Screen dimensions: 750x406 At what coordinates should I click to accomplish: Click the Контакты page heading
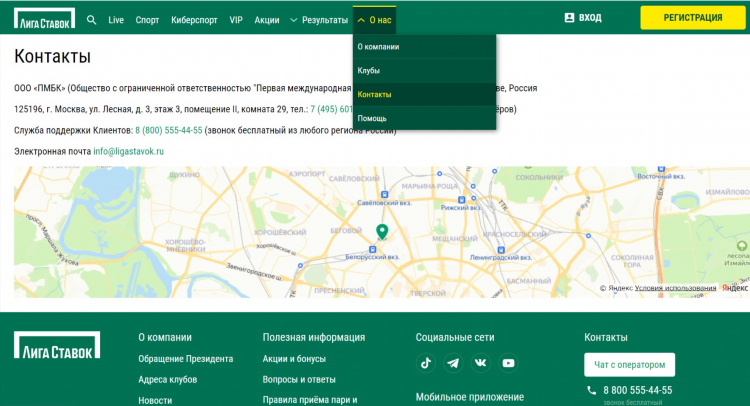click(x=53, y=56)
